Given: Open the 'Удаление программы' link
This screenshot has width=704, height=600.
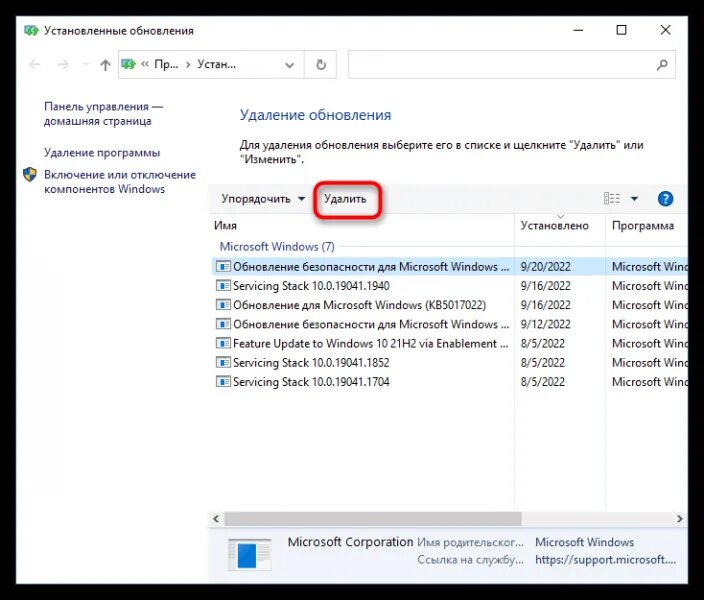Looking at the screenshot, I should [102, 153].
